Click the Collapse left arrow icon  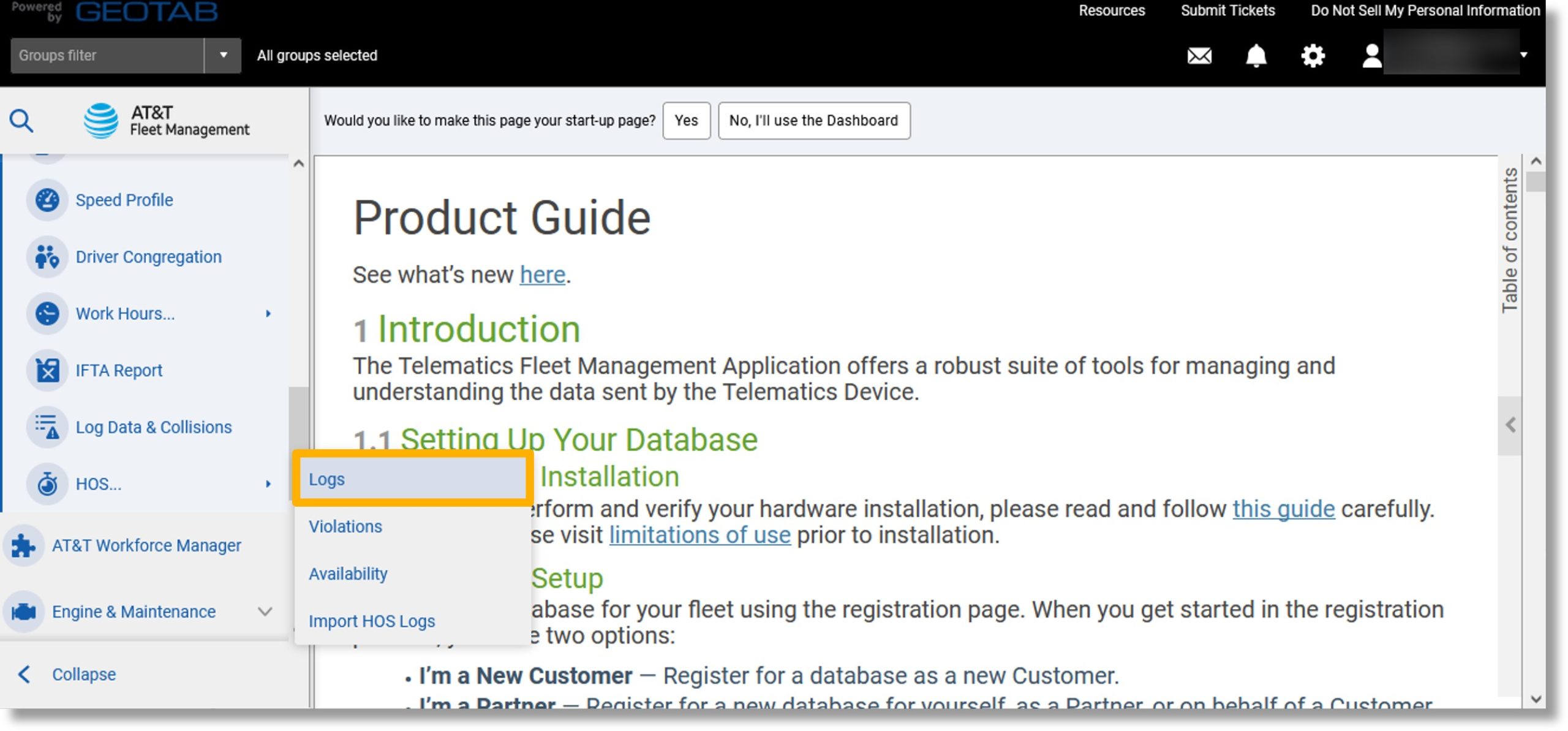tap(24, 674)
